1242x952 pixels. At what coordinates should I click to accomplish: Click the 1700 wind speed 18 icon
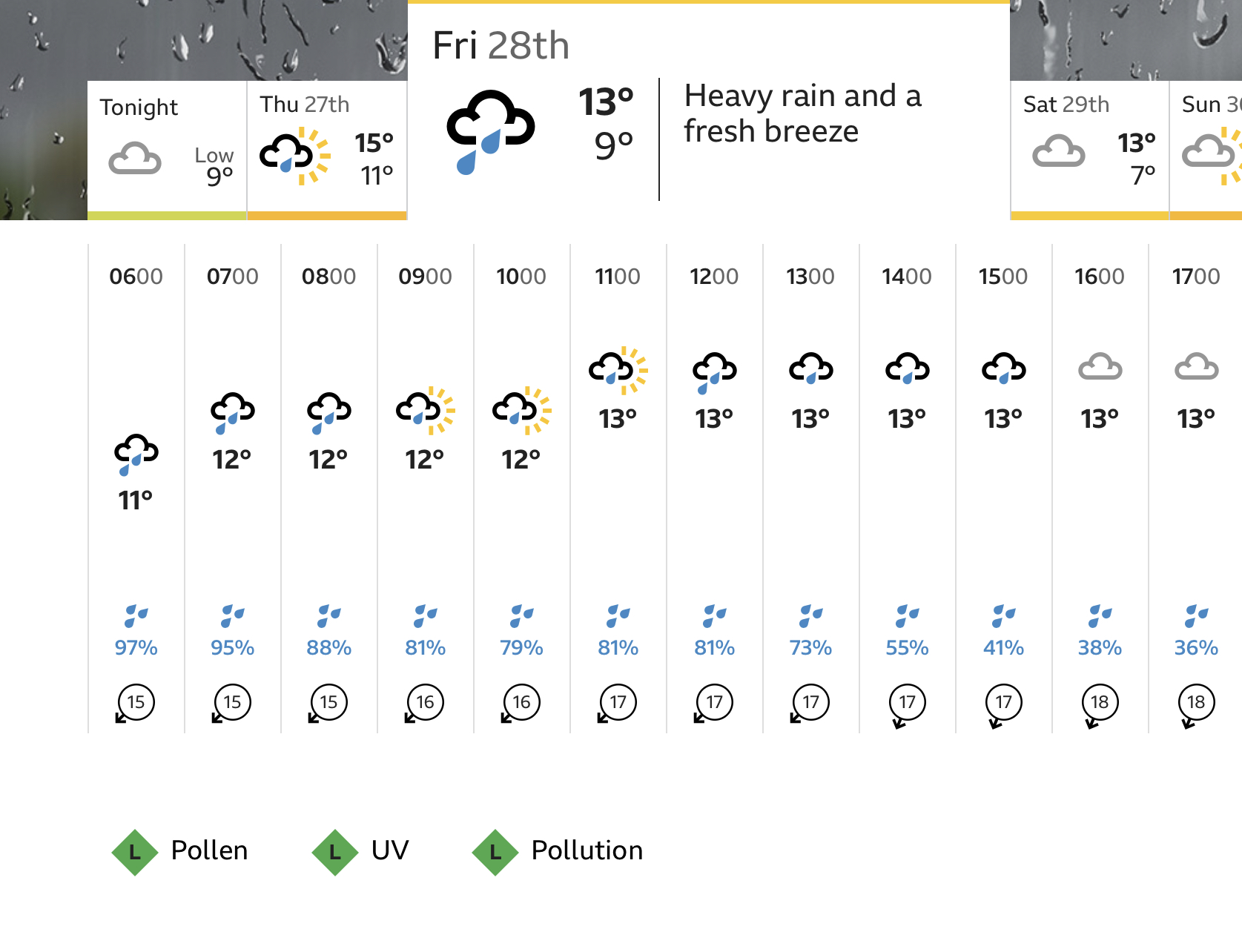point(1196,702)
